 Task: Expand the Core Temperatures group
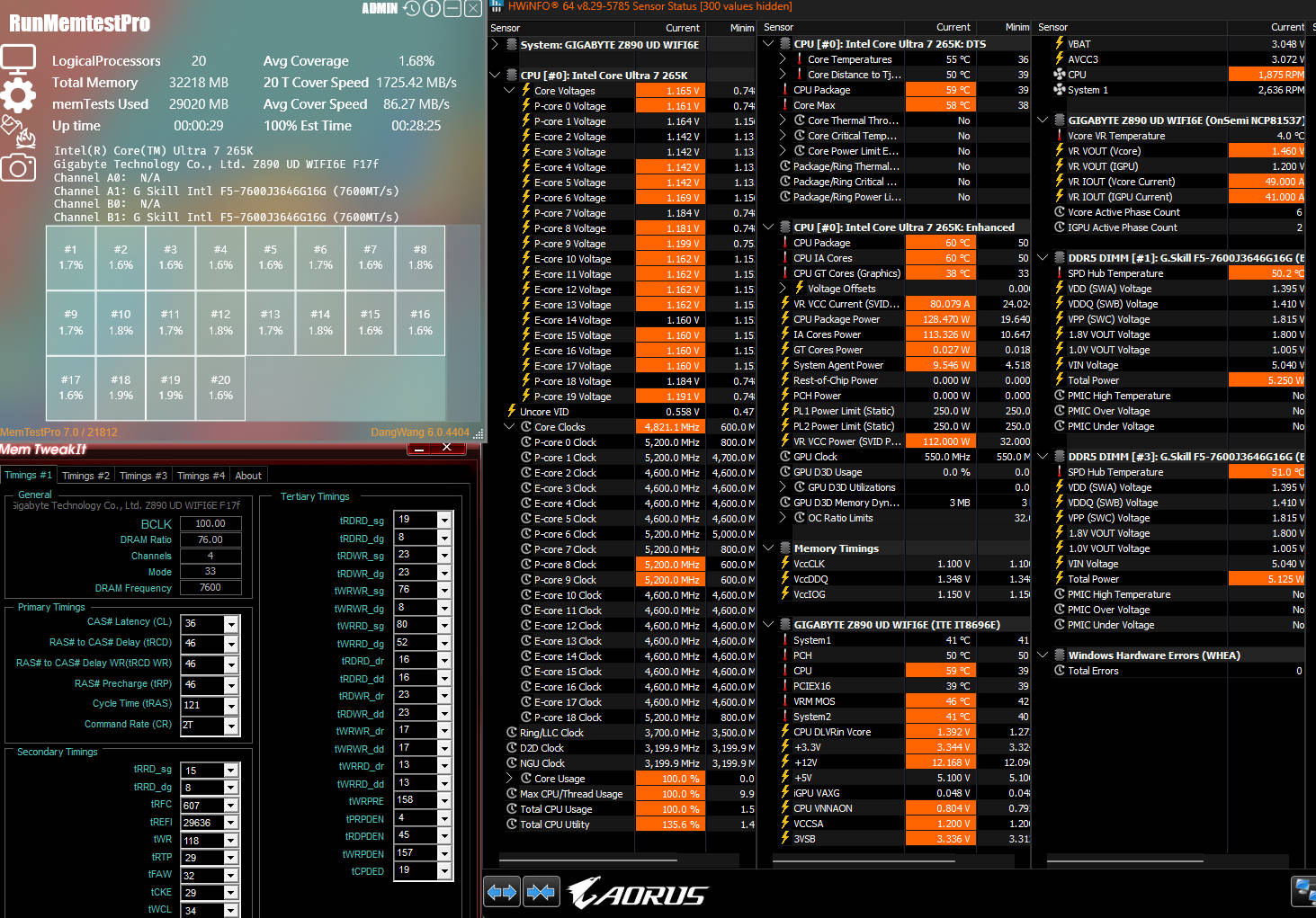pos(783,59)
